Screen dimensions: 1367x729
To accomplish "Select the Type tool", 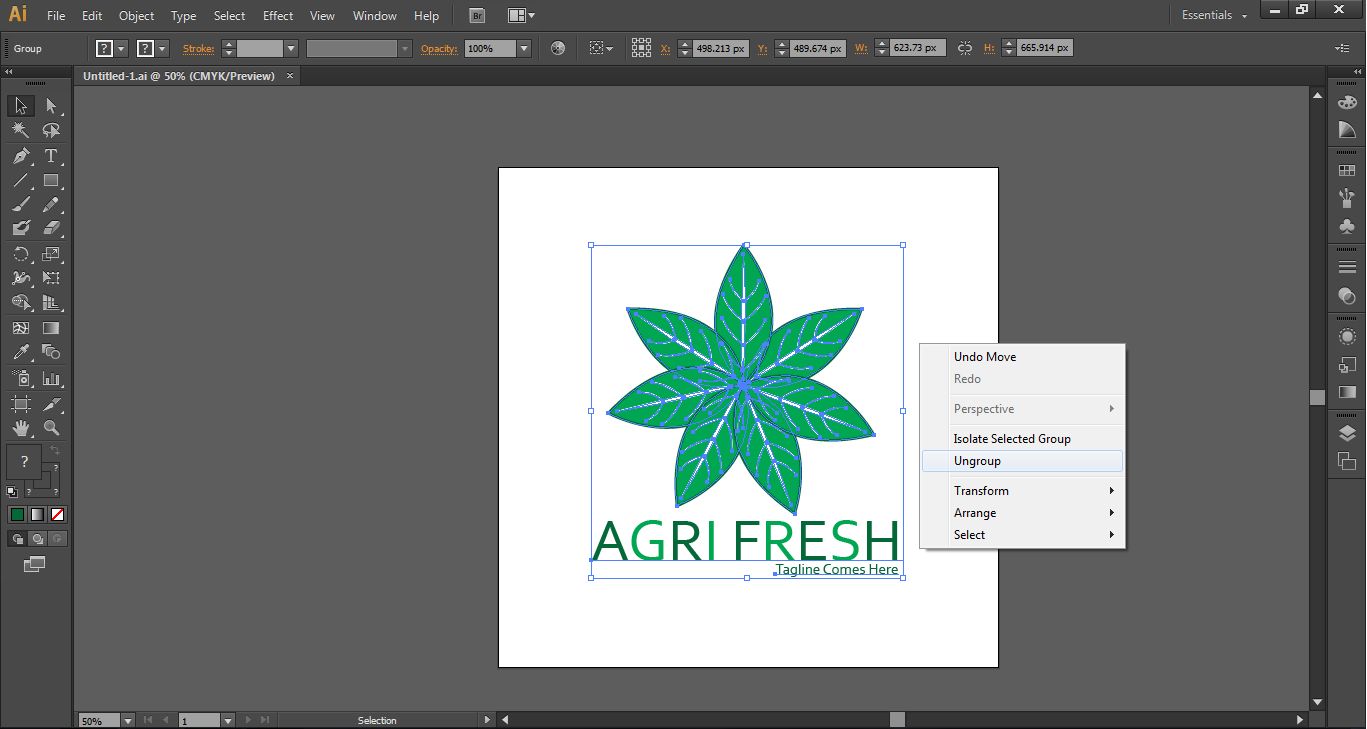I will (x=51, y=156).
